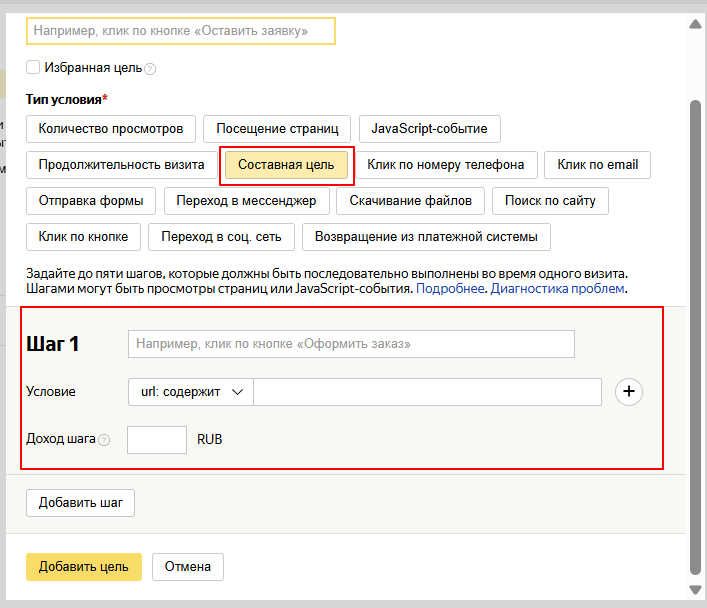Select Количество просмотров condition type

111,129
